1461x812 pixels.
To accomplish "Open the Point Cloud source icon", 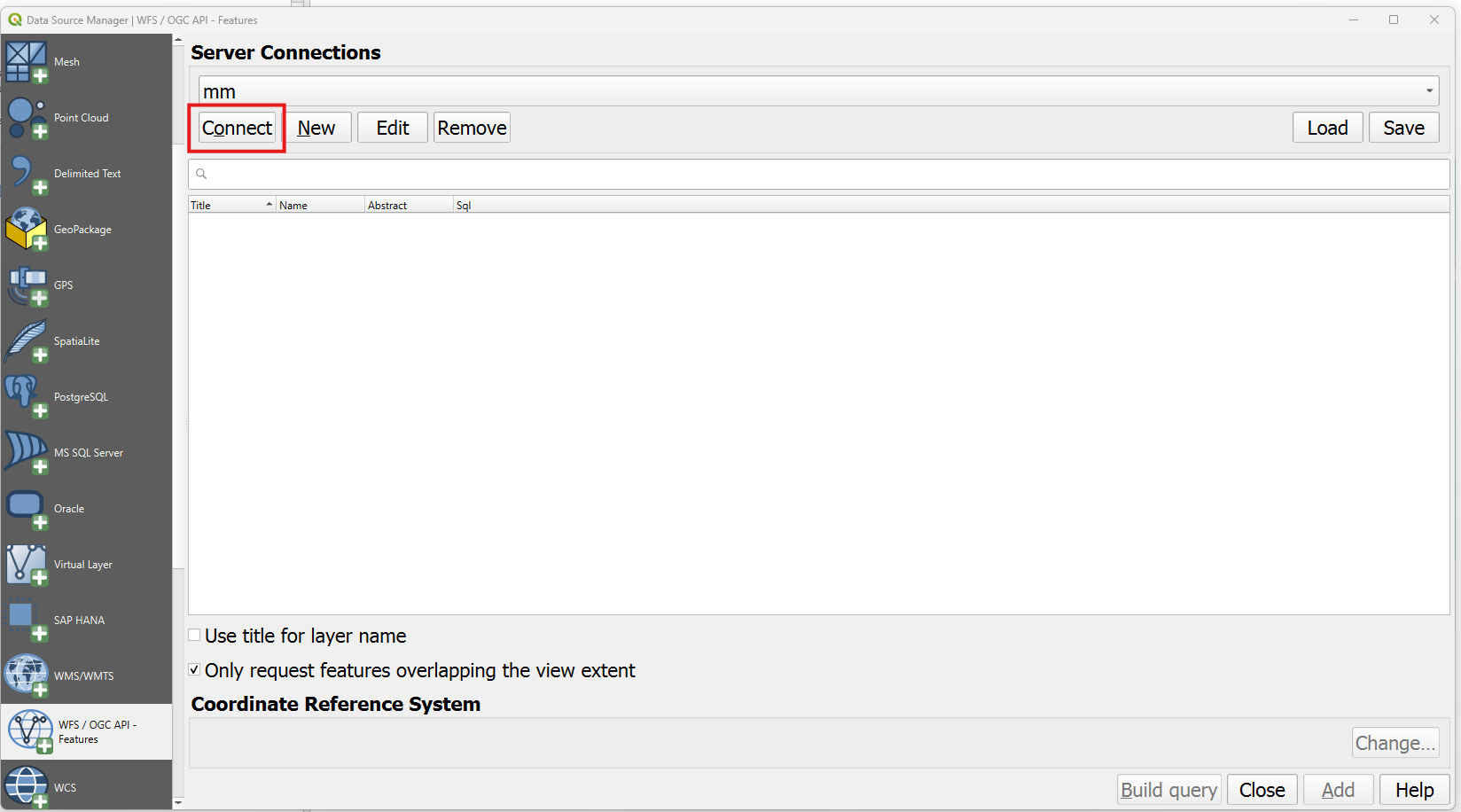I will (26, 118).
